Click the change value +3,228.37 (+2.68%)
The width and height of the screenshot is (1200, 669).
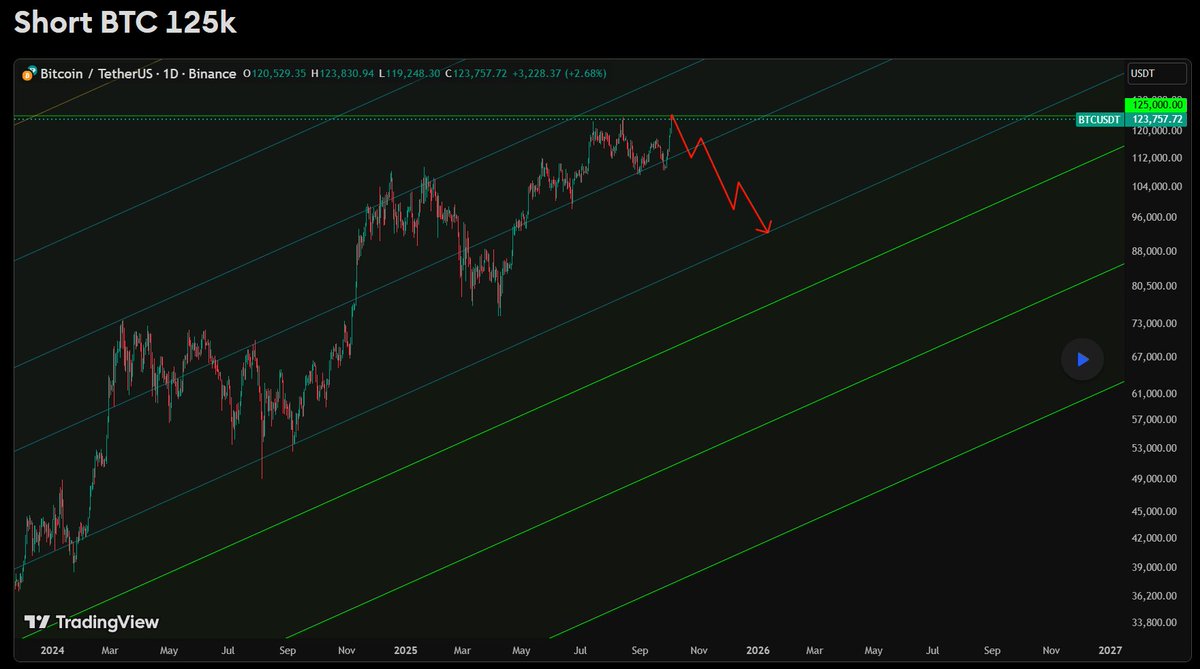coord(560,74)
